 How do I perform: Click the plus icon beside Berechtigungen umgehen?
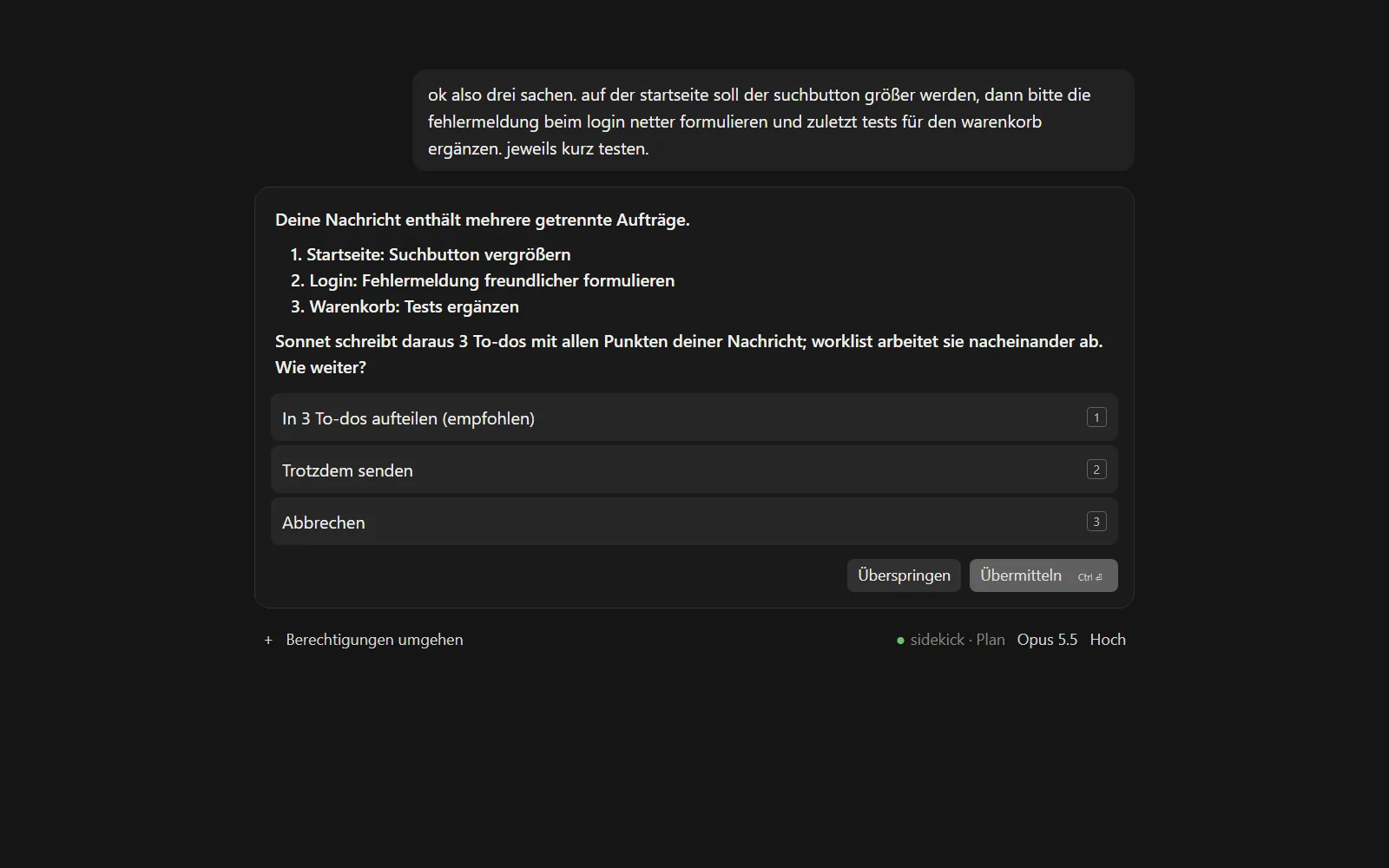point(268,640)
